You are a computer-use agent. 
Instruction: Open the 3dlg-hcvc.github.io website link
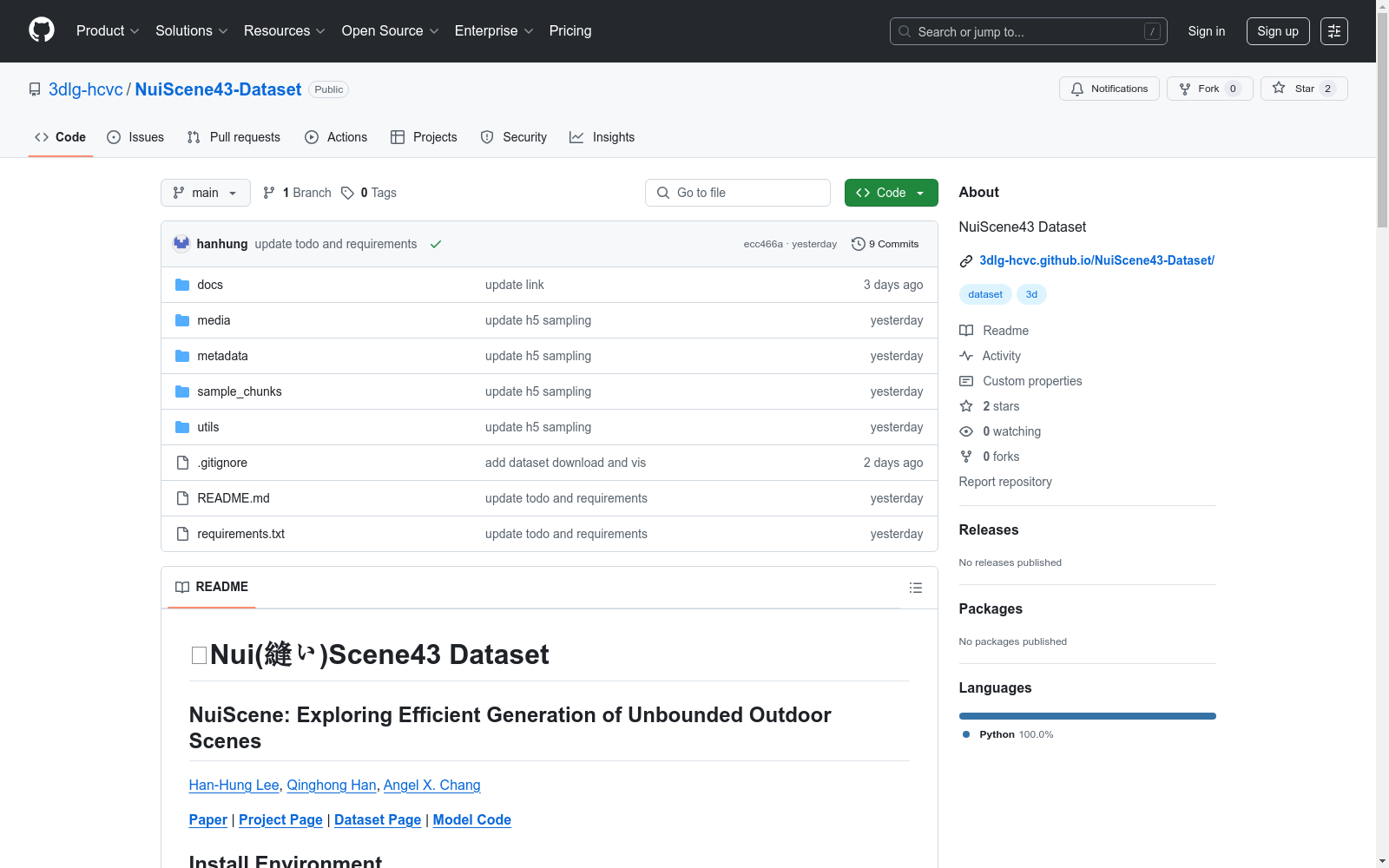tap(1097, 260)
